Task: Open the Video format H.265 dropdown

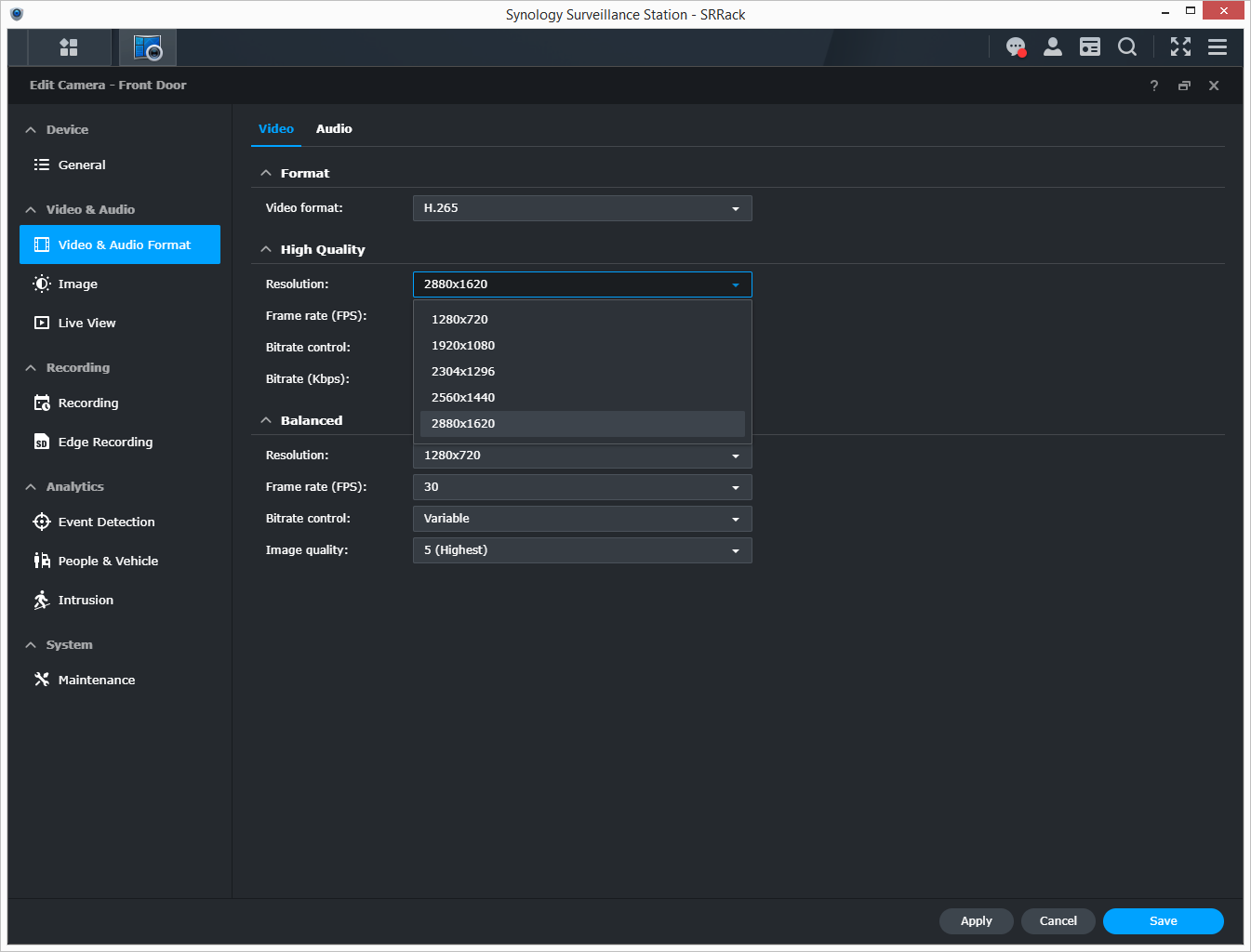Action: 582,208
